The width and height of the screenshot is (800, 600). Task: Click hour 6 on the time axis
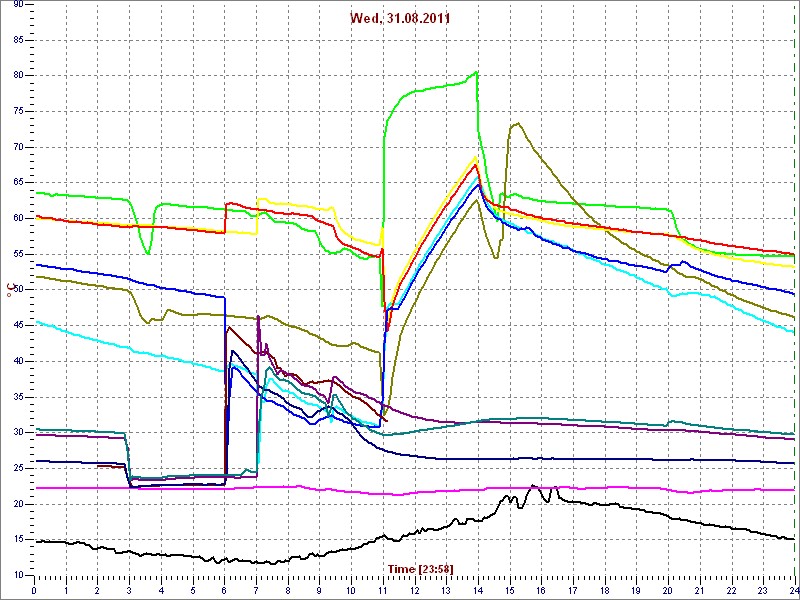[x=224, y=591]
